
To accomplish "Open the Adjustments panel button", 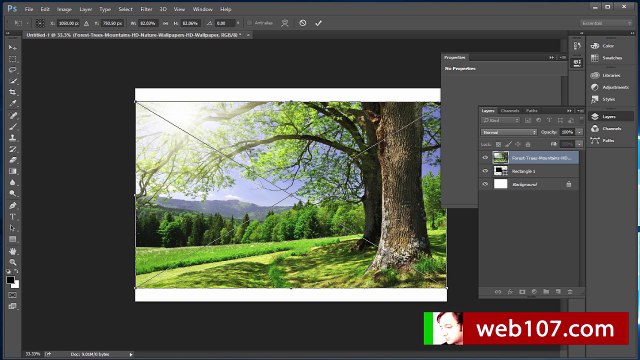I will [610, 87].
